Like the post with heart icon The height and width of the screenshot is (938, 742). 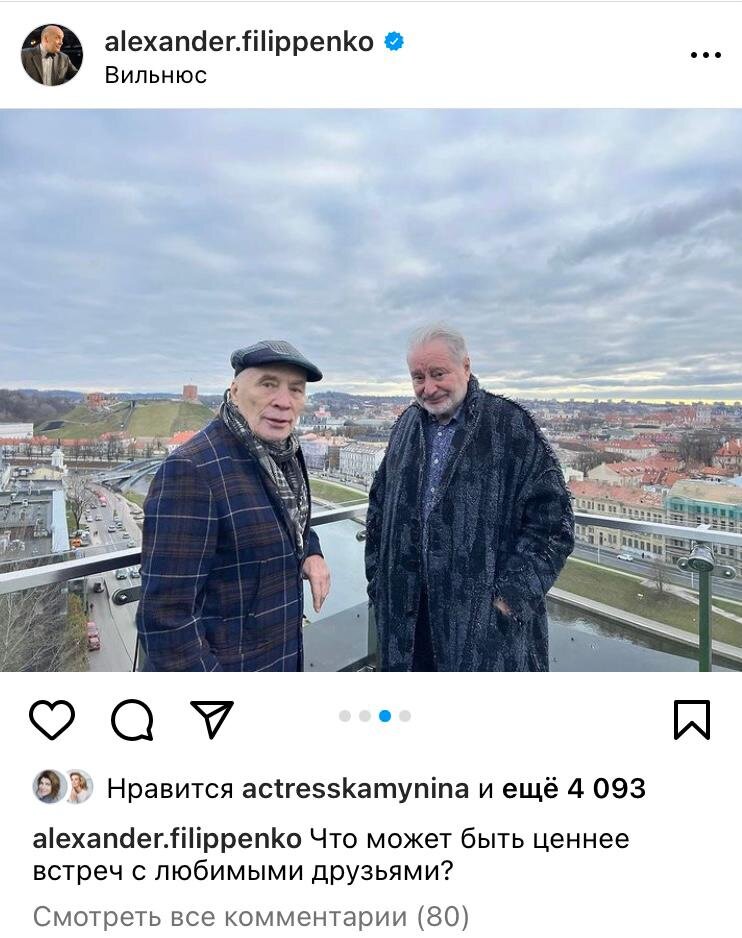(x=52, y=719)
